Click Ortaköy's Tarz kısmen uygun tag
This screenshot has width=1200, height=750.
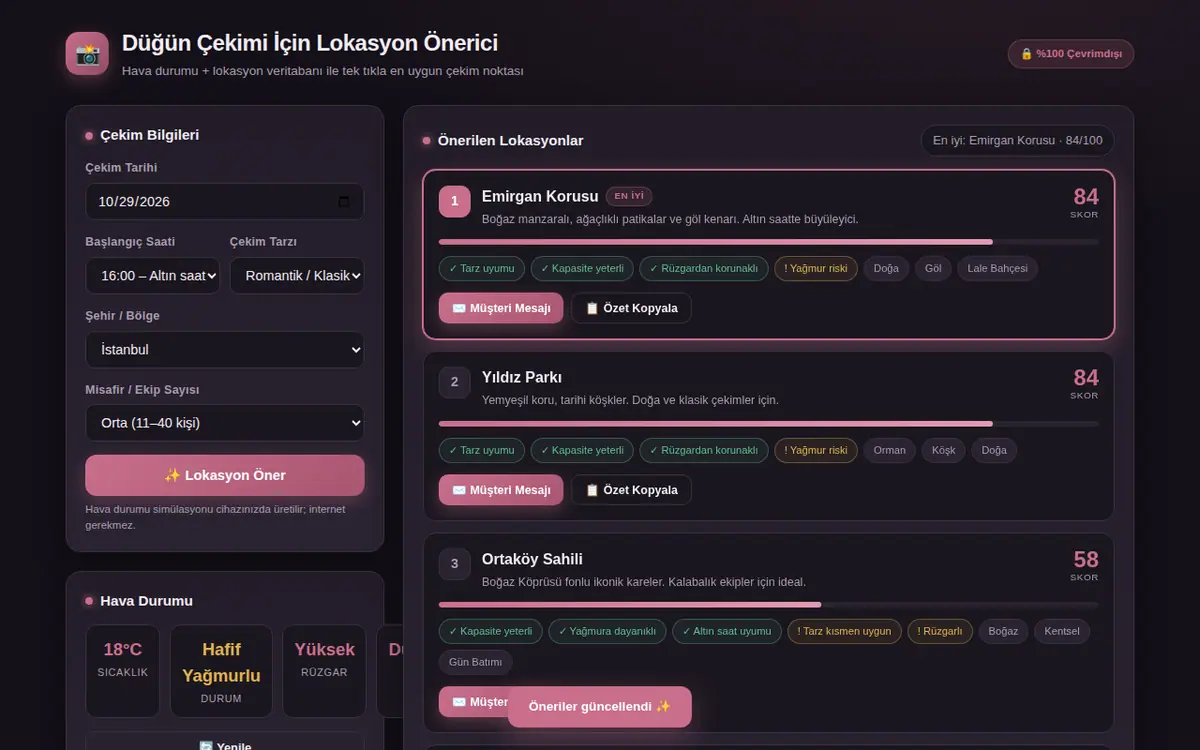coord(844,631)
